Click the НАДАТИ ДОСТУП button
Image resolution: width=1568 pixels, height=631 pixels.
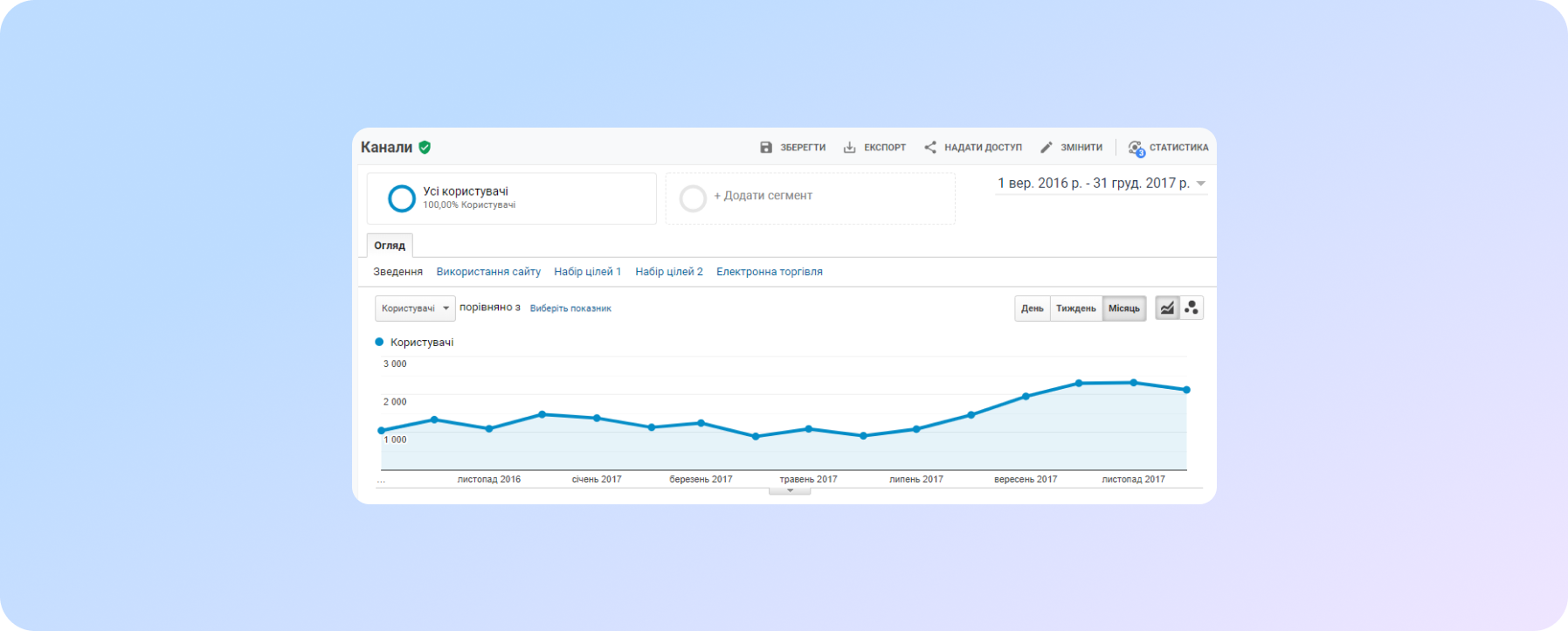pyautogui.click(x=973, y=148)
